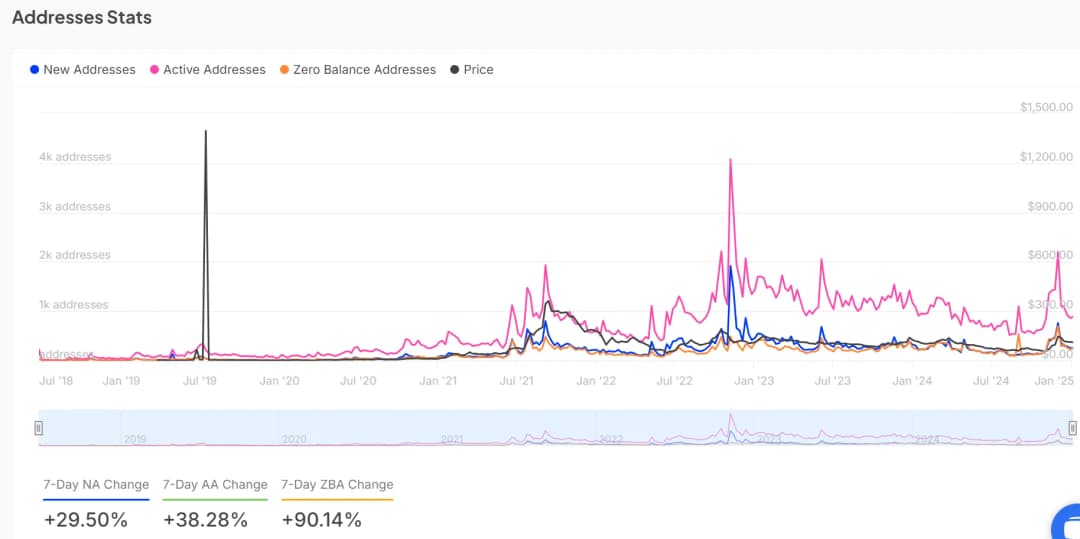Select the 7-Day NA Change tab
Screen dimensions: 1080x539
tap(96, 485)
